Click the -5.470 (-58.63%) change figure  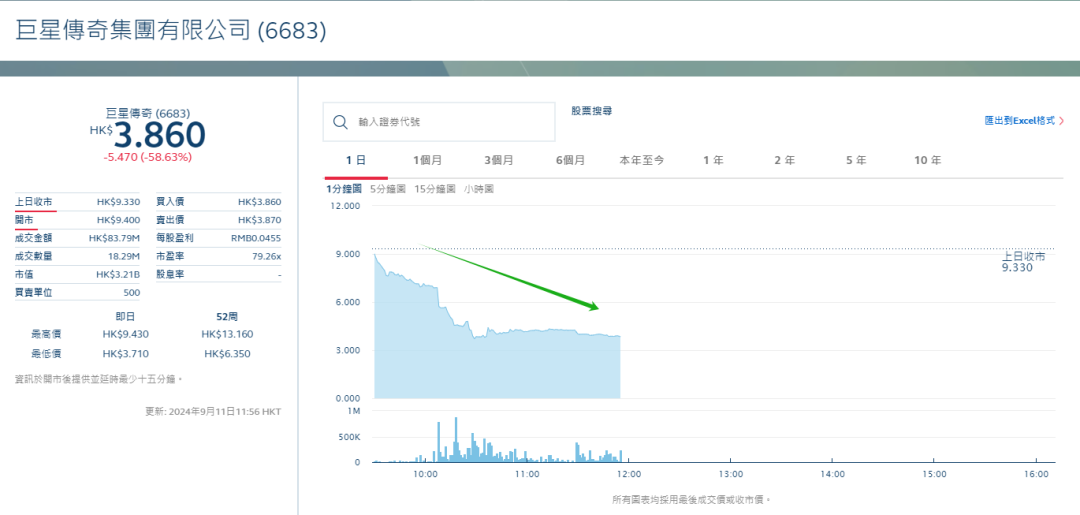[x=147, y=157]
